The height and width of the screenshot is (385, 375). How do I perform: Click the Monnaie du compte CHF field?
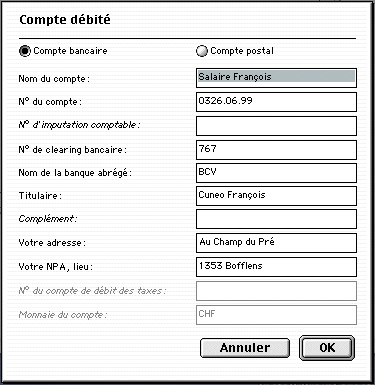[276, 315]
